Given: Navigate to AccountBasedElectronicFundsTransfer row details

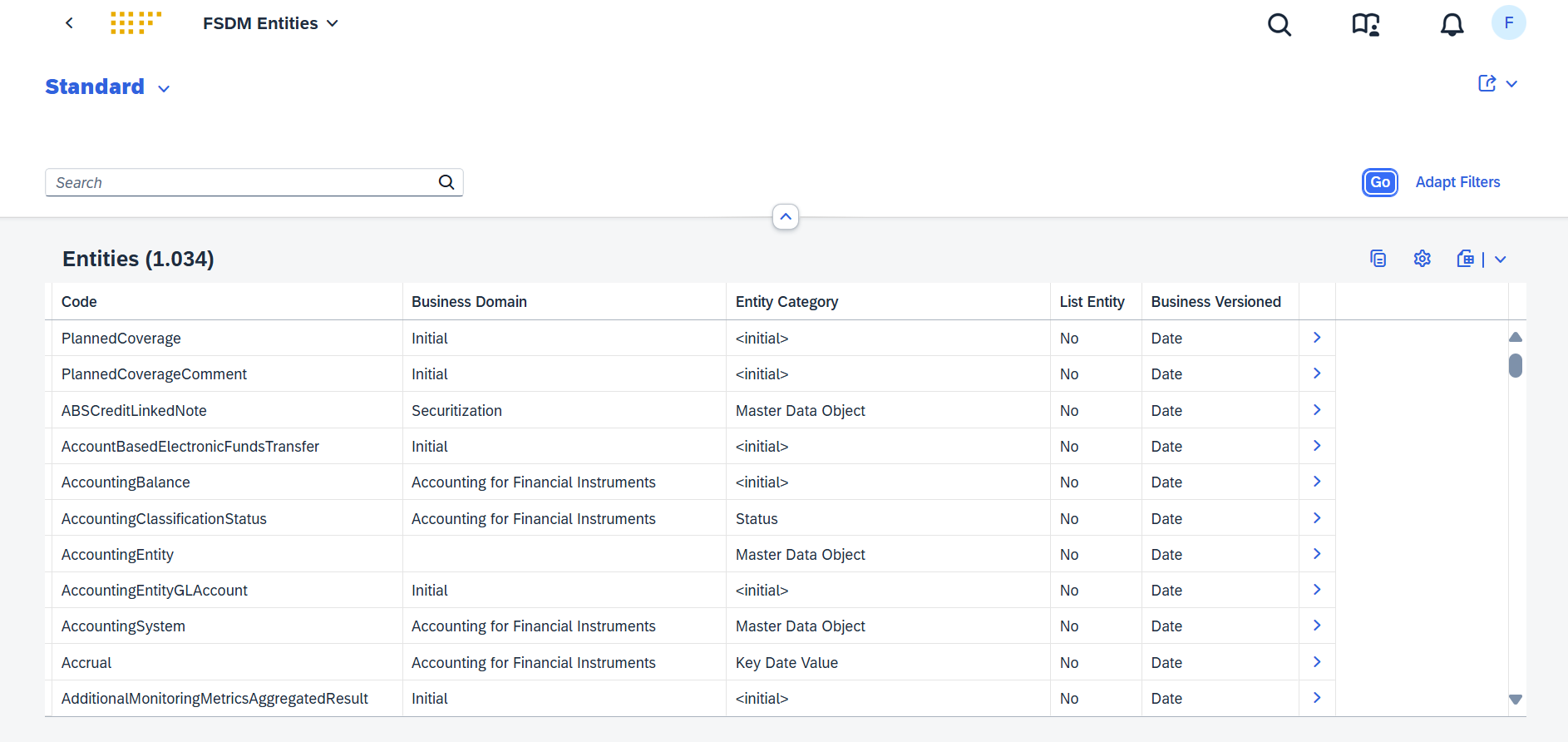Looking at the screenshot, I should click(1317, 446).
